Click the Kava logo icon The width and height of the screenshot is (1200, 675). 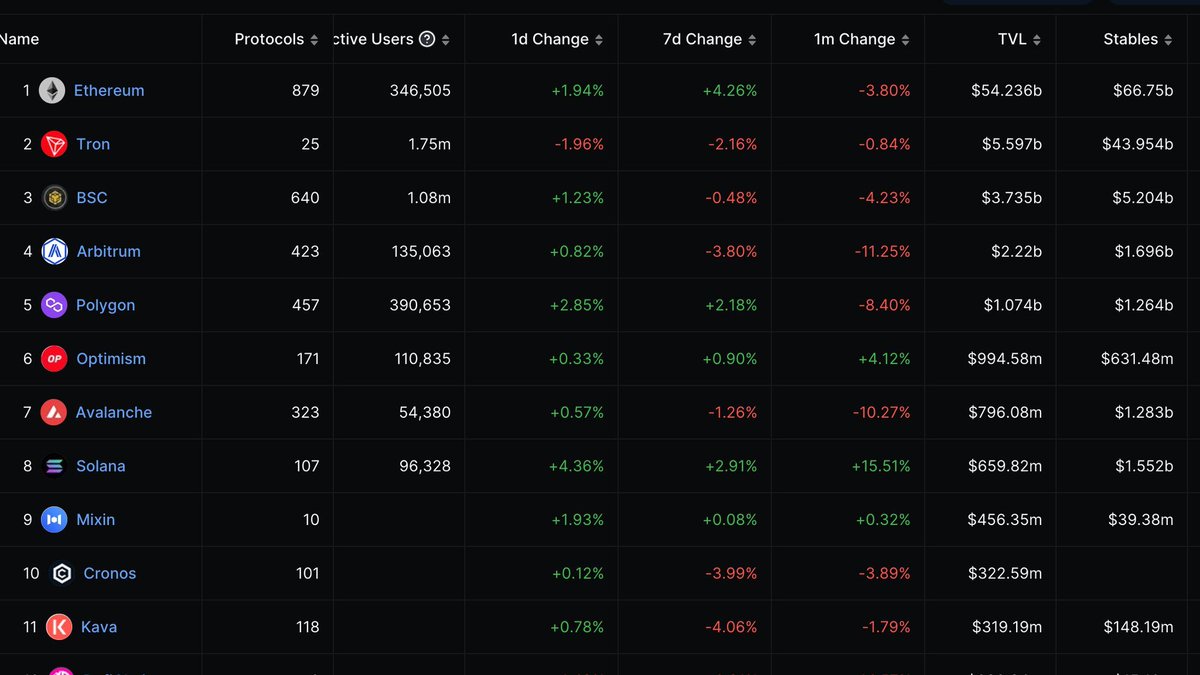click(59, 627)
